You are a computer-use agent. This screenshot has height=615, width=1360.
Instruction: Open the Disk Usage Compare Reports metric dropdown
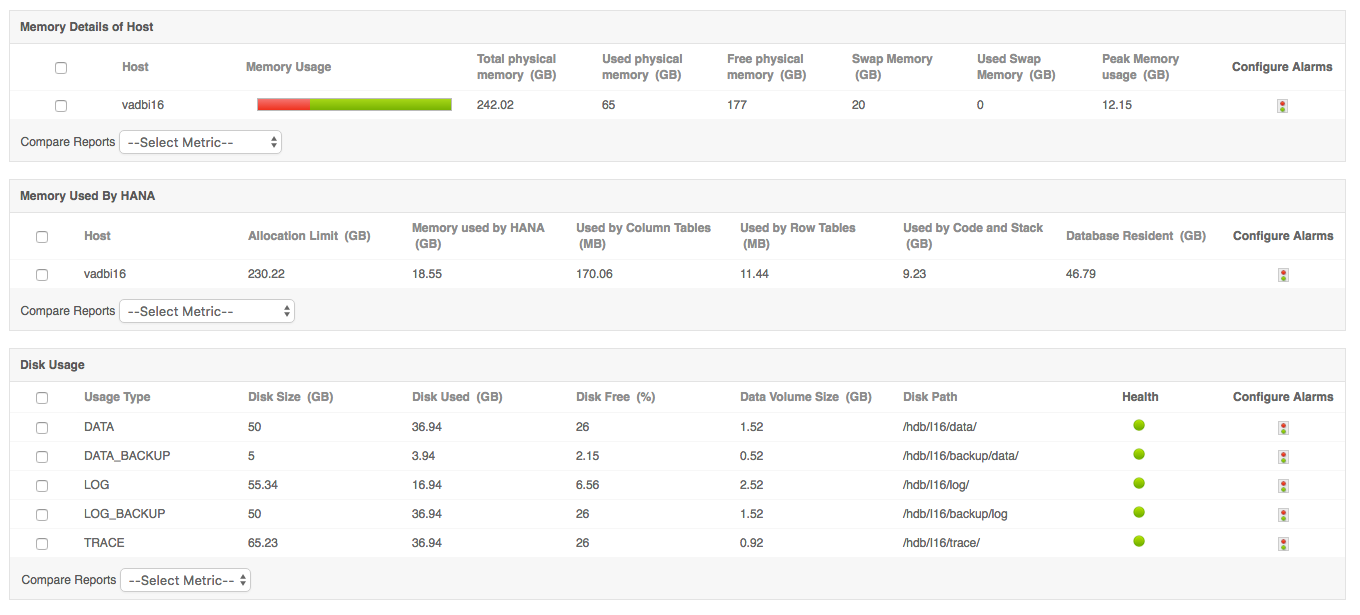(185, 581)
